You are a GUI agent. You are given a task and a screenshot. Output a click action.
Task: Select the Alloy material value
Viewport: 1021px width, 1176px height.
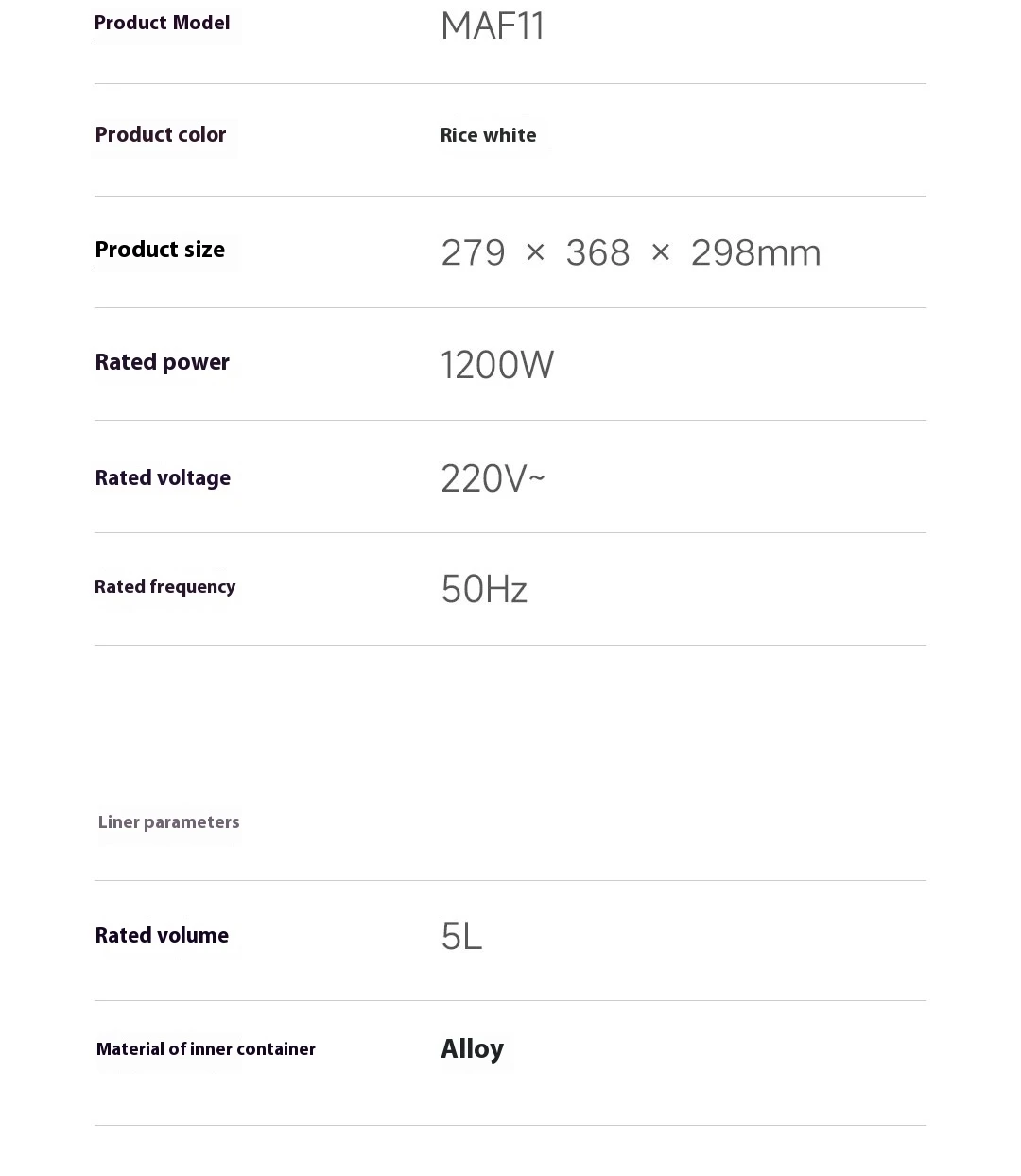click(x=472, y=1049)
